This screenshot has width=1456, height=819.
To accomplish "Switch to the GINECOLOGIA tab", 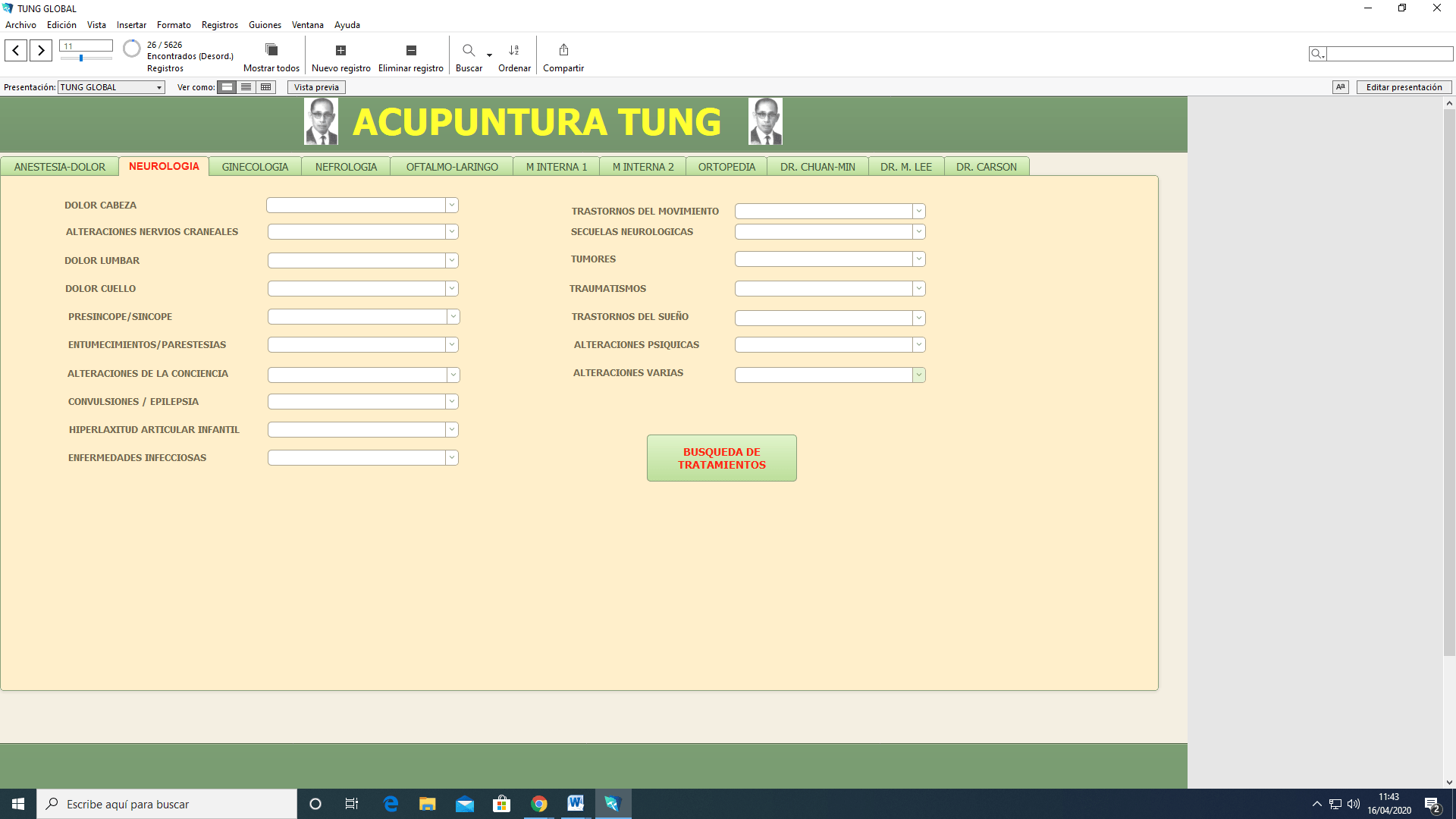I will click(x=255, y=167).
